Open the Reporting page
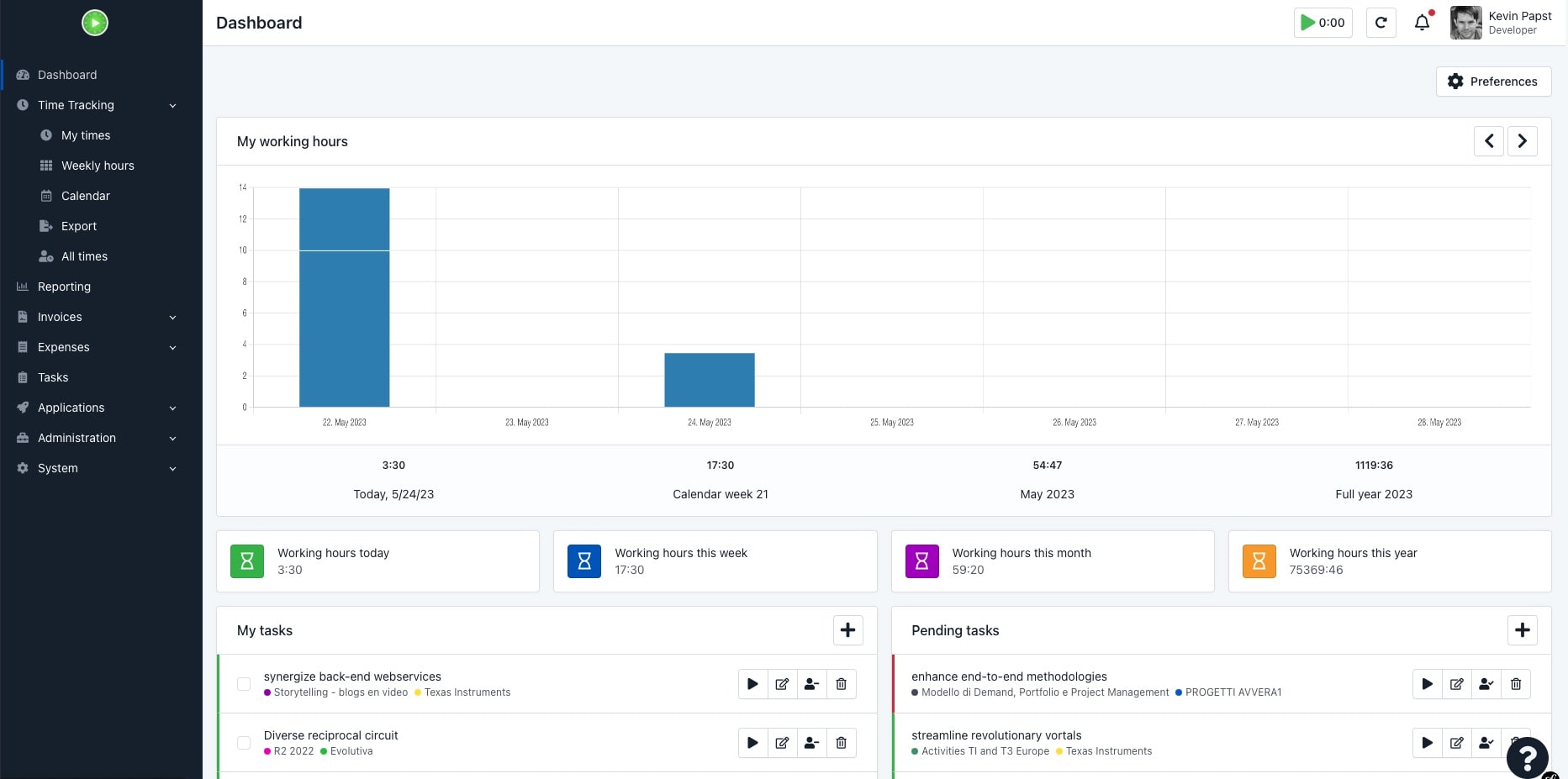This screenshot has height=779, width=1568. (x=101, y=287)
